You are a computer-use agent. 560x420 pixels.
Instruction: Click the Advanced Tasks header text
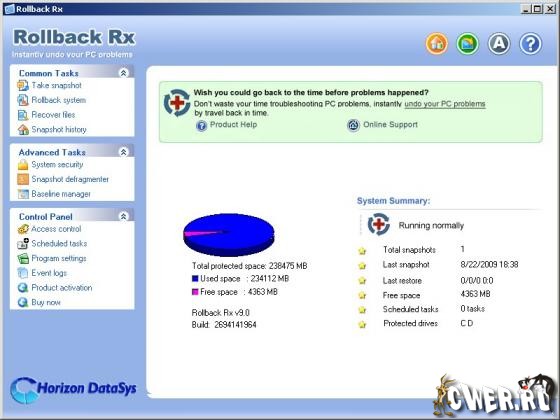pyautogui.click(x=52, y=152)
